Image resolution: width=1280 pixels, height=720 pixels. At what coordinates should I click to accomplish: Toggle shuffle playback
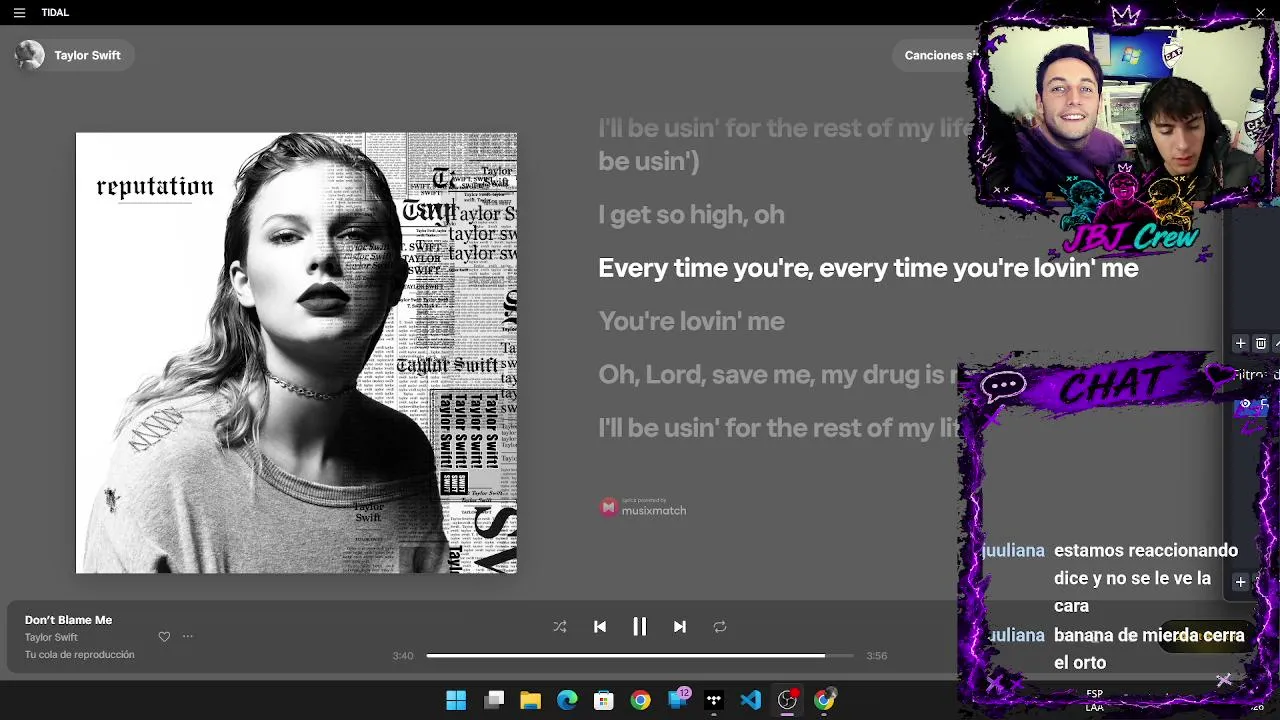[560, 627]
